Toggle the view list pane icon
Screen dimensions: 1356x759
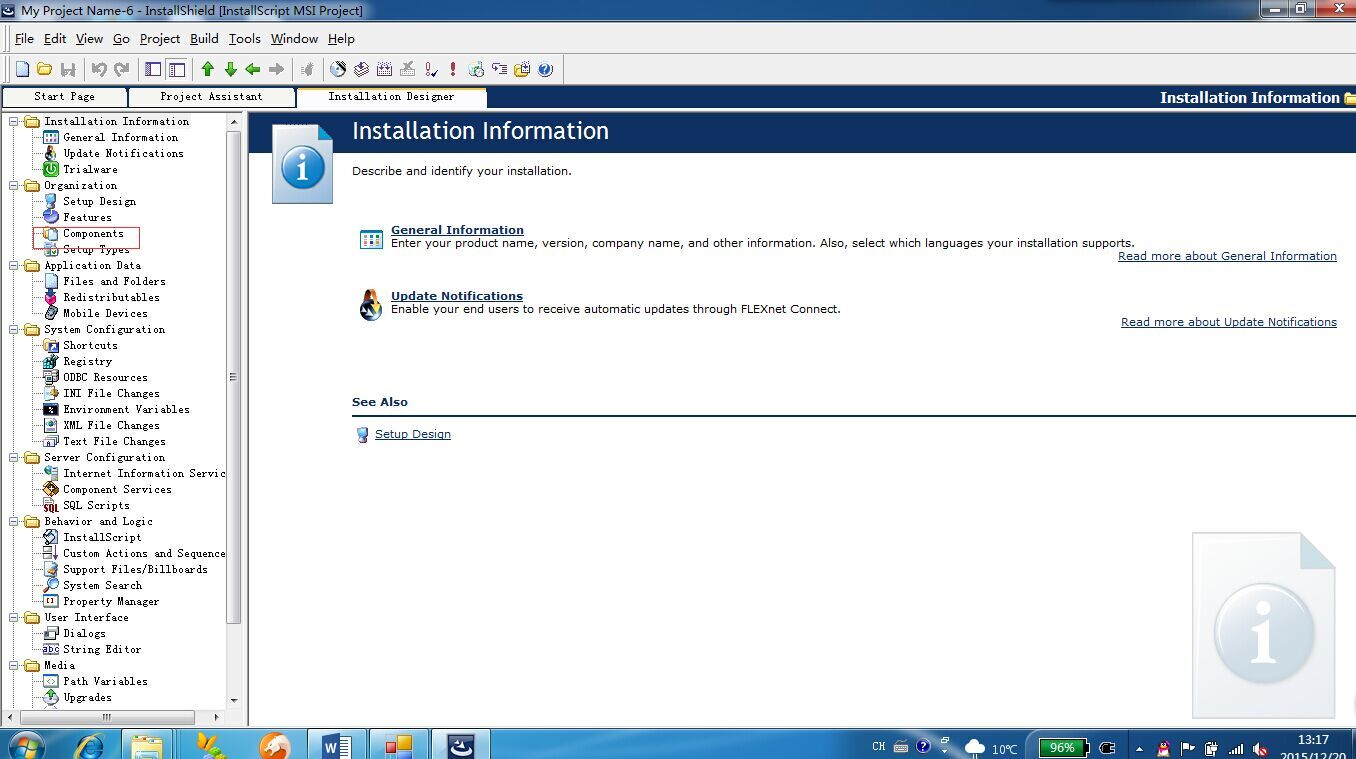(x=153, y=69)
